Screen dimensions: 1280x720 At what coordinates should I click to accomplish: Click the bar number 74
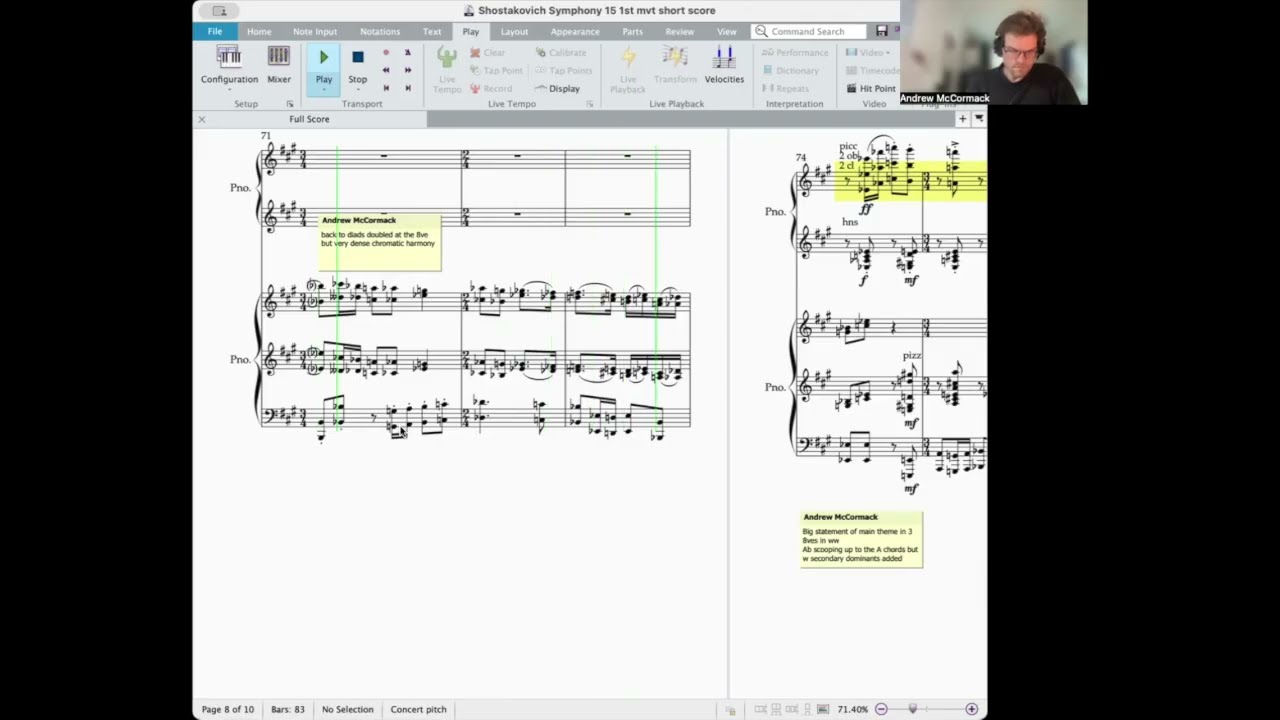(801, 157)
